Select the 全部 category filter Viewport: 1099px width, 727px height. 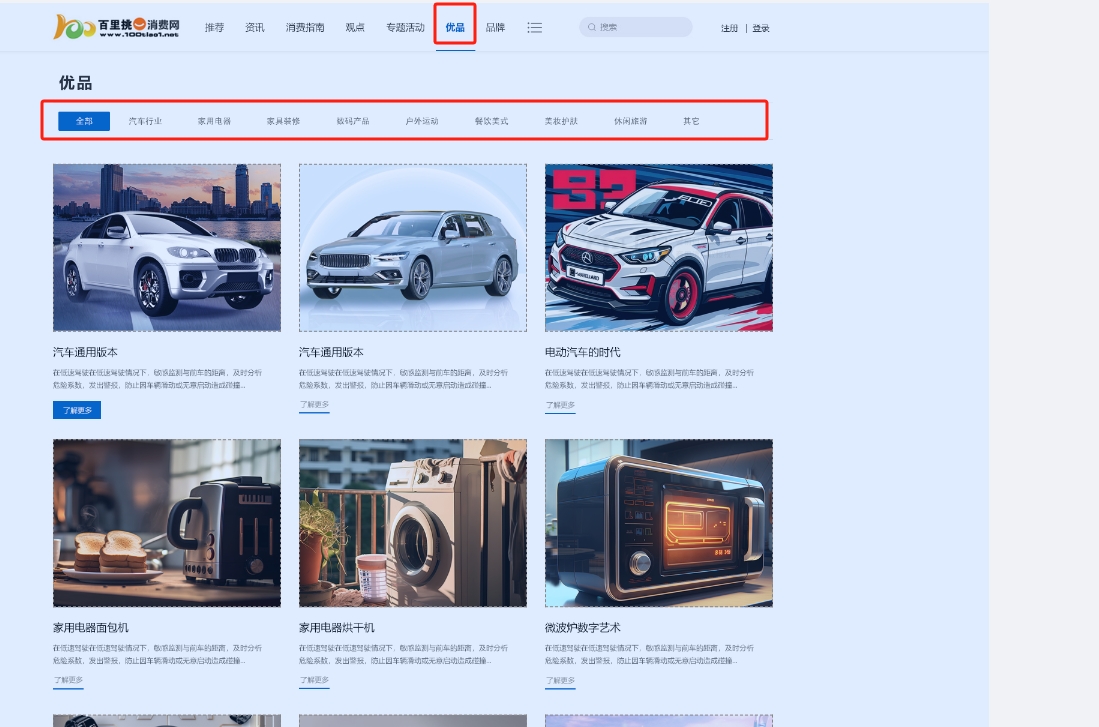(x=84, y=121)
